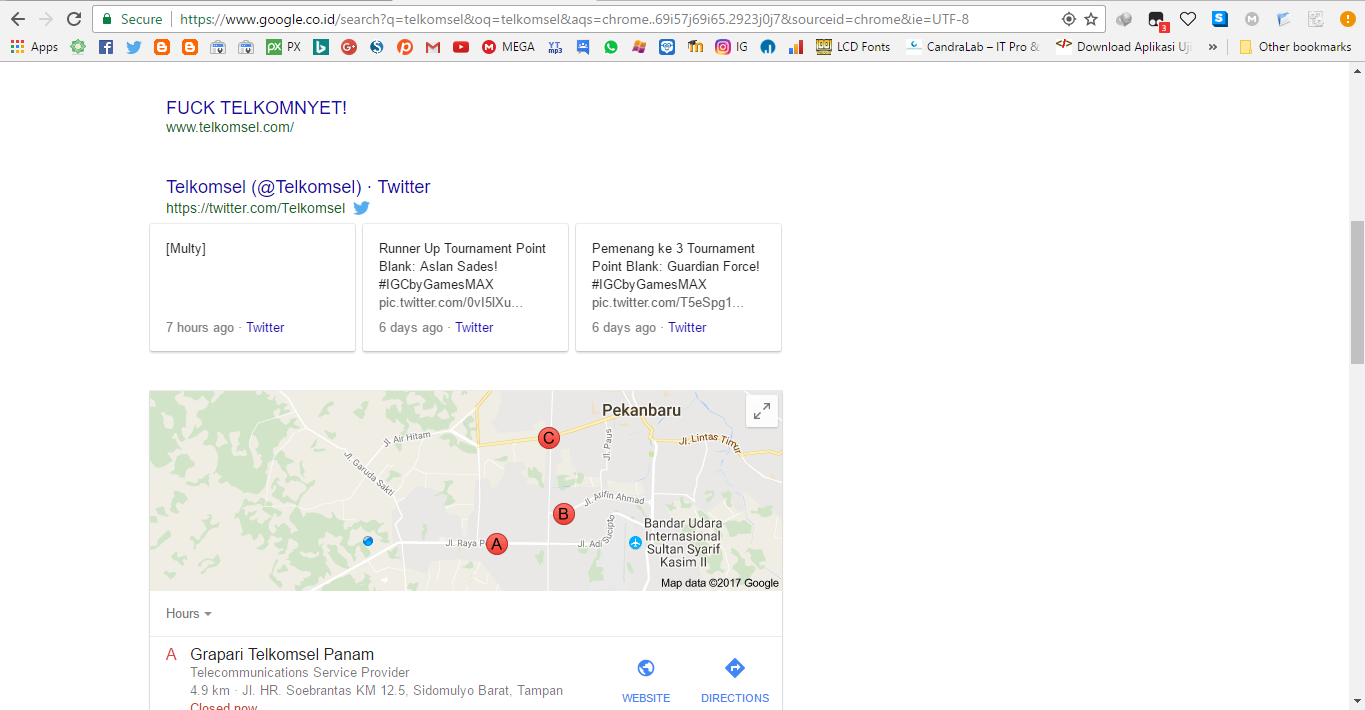This screenshot has width=1365, height=710.
Task: Click map marker C
Action: click(x=548, y=438)
